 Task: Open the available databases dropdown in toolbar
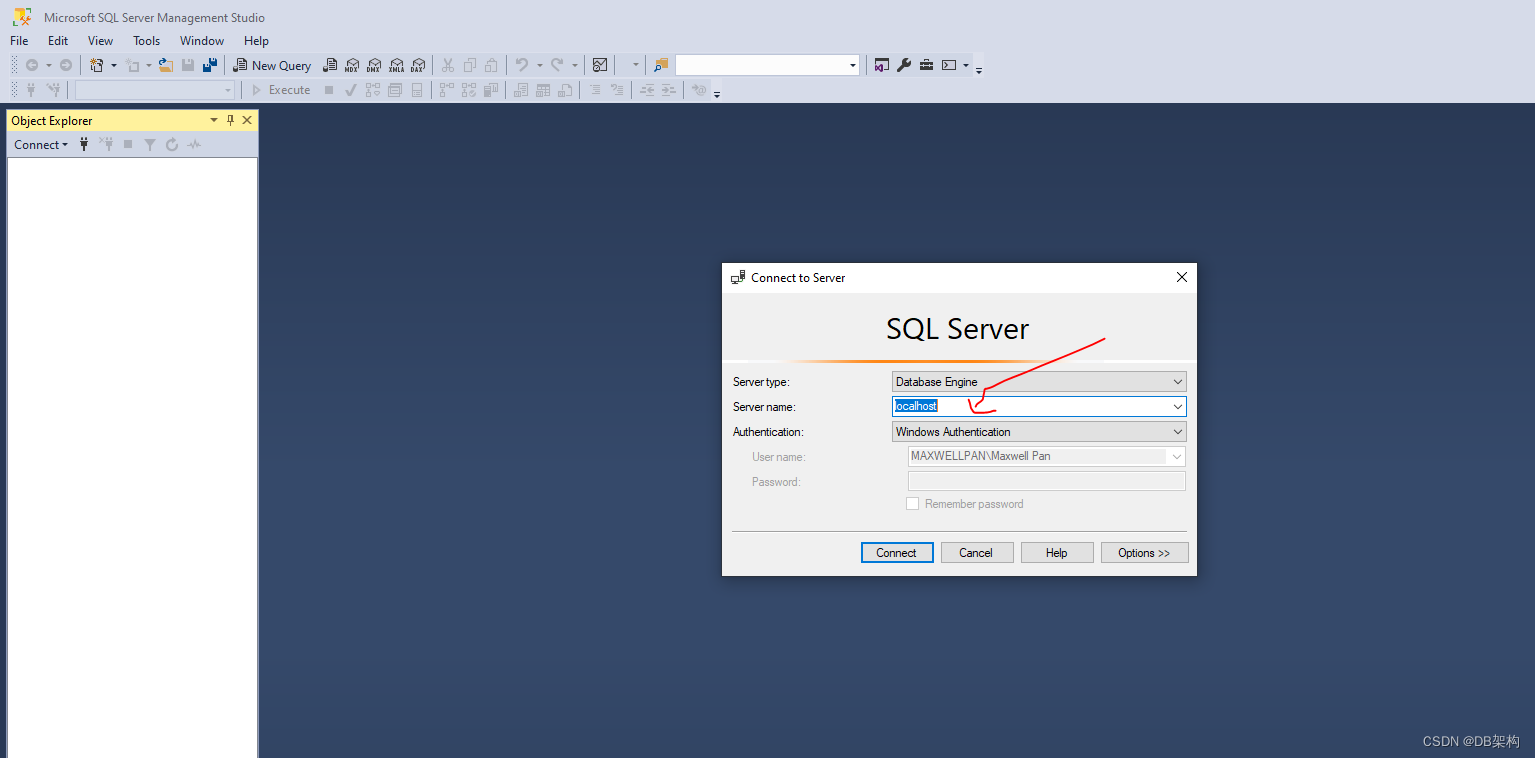(228, 90)
